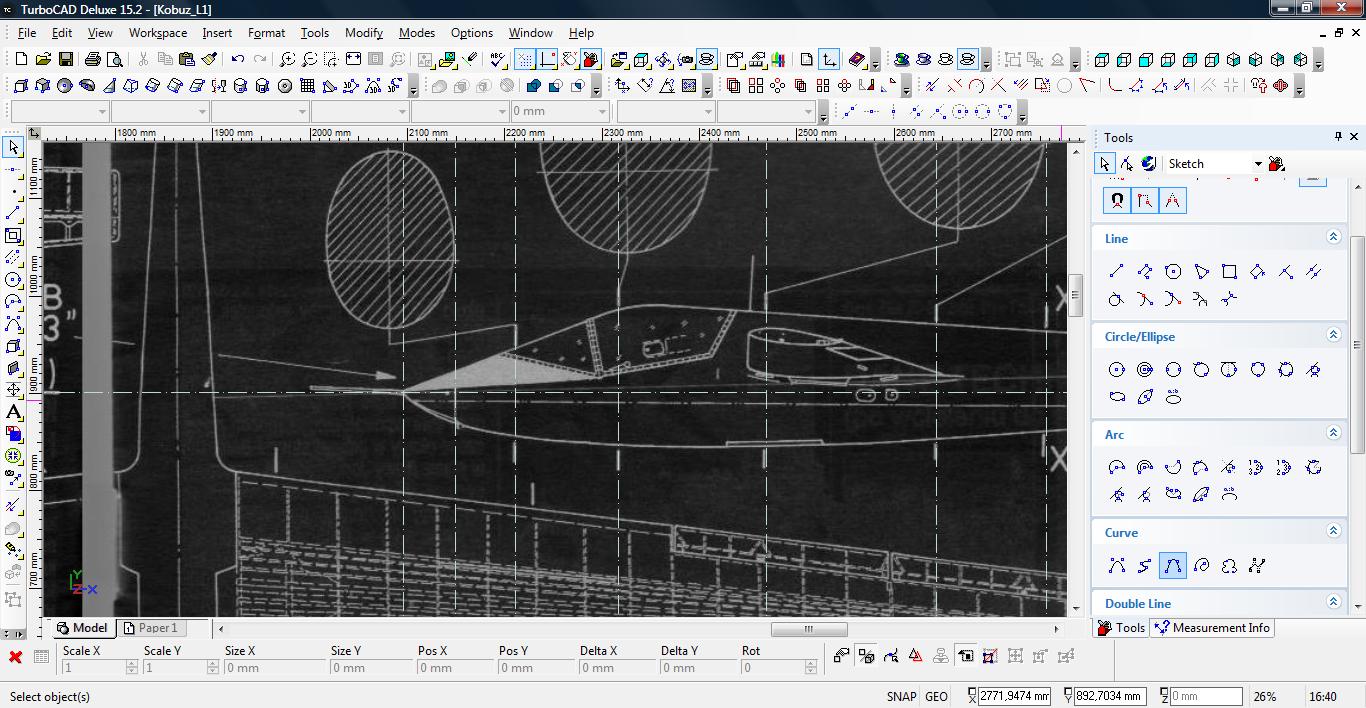This screenshot has width=1366, height=708.
Task: Click the New document icon
Action: point(22,59)
